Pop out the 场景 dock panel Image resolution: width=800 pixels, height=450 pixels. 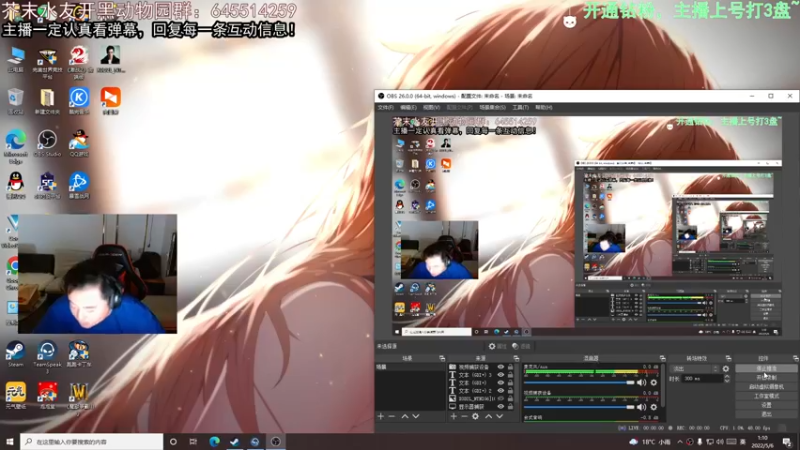(x=442, y=358)
